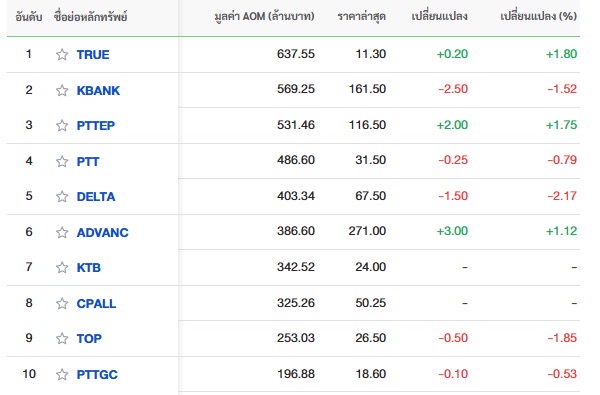Image resolution: width=600 pixels, height=395 pixels.
Task: Sort by มูลค่า AOM column header
Action: pos(264,16)
